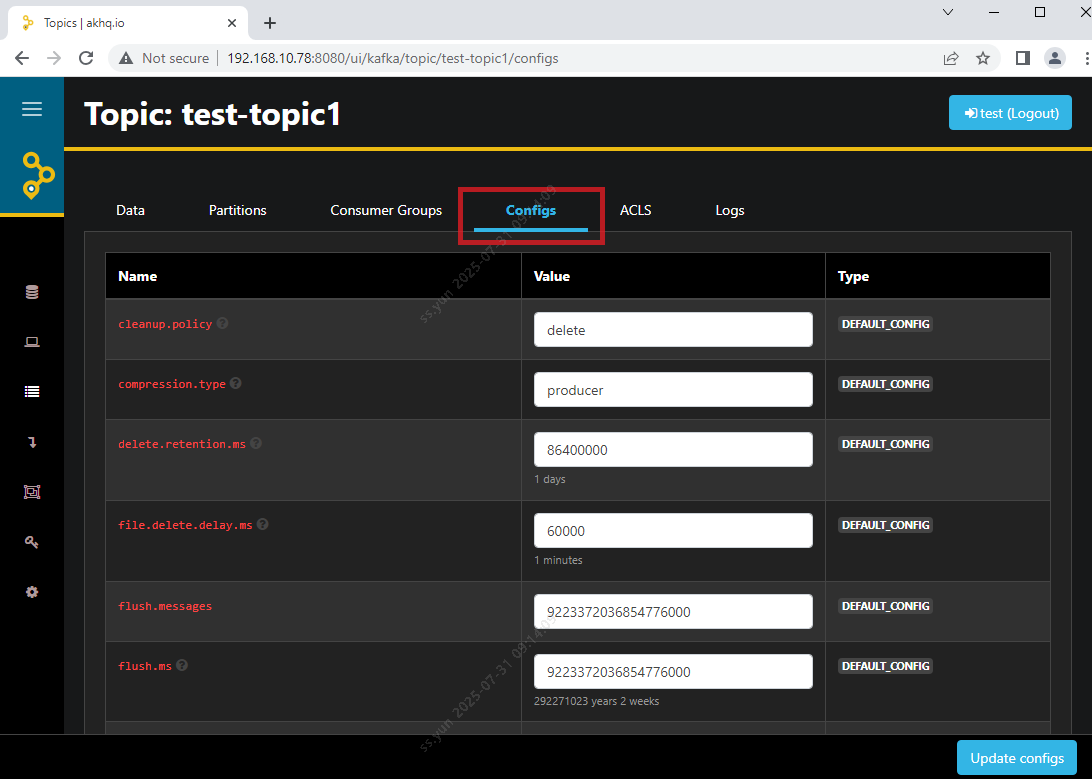
Task: Open the Settings gear icon in the sidebar
Action: (32, 592)
